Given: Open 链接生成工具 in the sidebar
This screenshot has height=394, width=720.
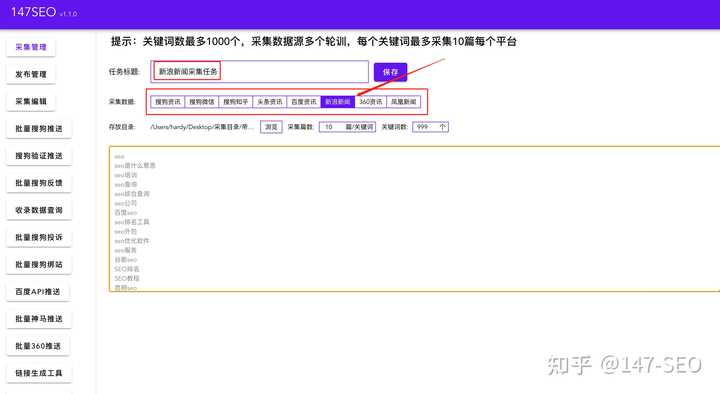Looking at the screenshot, I should point(39,373).
